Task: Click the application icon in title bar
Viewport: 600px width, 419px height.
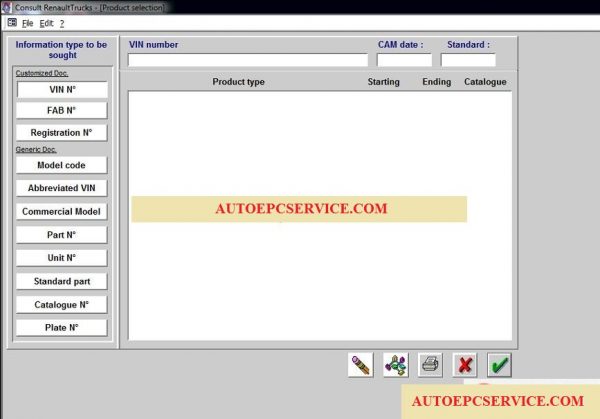Action: (x=6, y=7)
